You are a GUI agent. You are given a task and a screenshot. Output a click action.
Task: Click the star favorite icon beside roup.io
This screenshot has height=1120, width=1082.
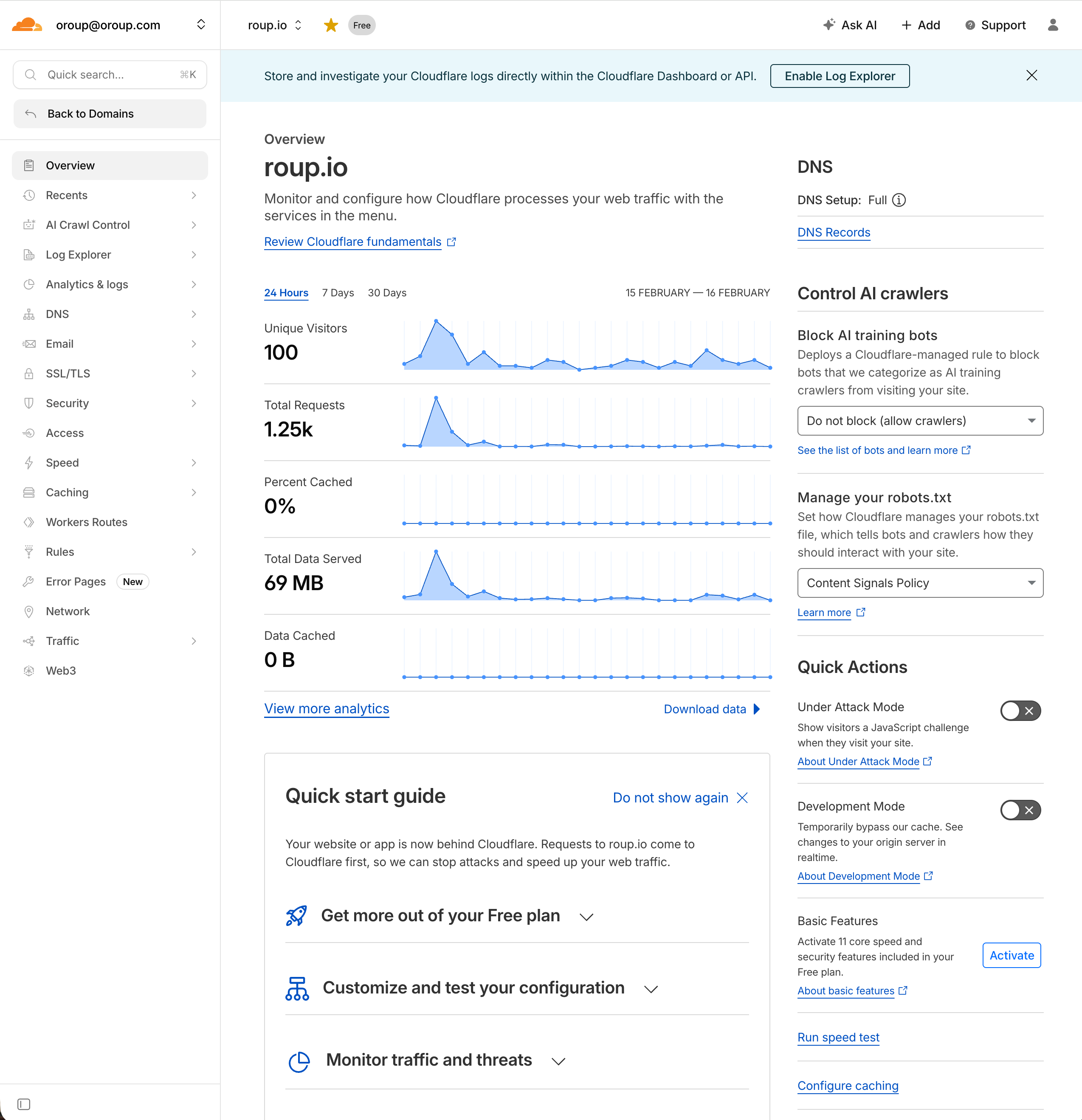click(330, 25)
